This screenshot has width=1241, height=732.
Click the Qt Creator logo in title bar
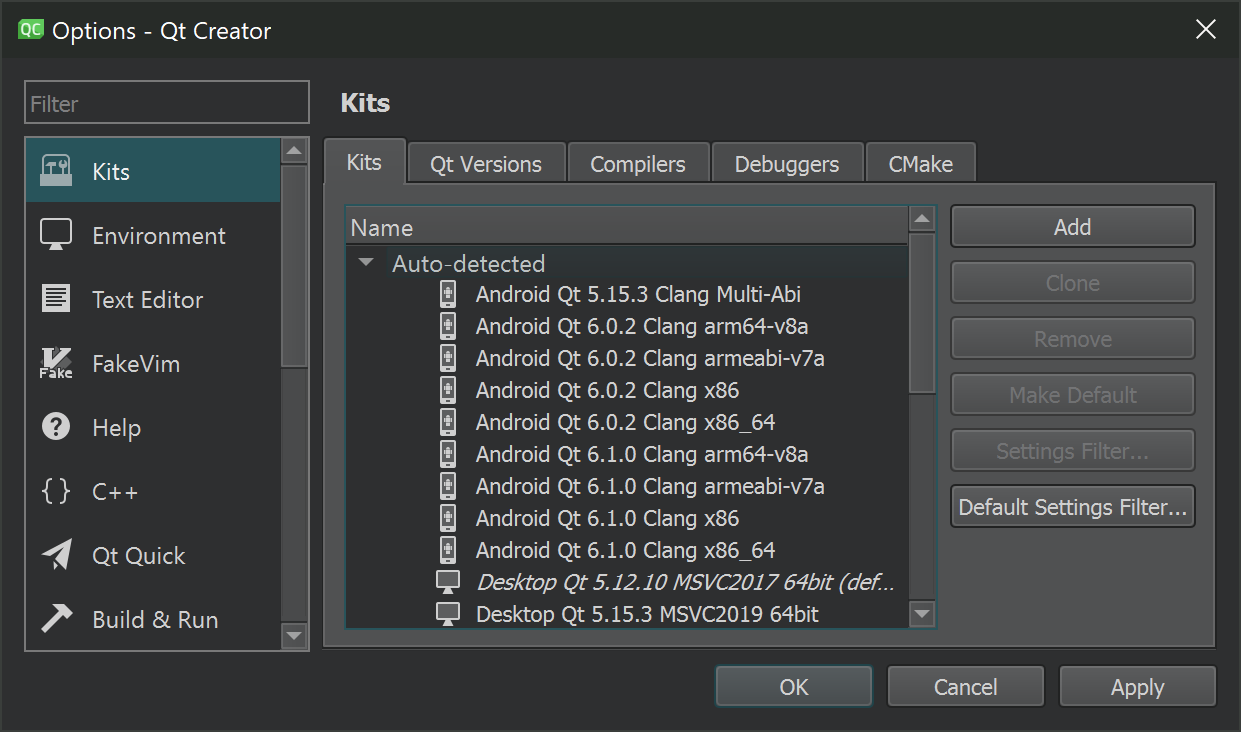click(30, 30)
